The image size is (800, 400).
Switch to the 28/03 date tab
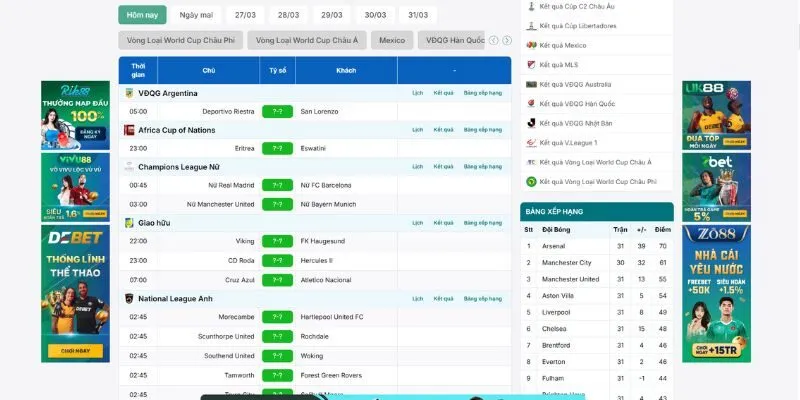coord(288,15)
